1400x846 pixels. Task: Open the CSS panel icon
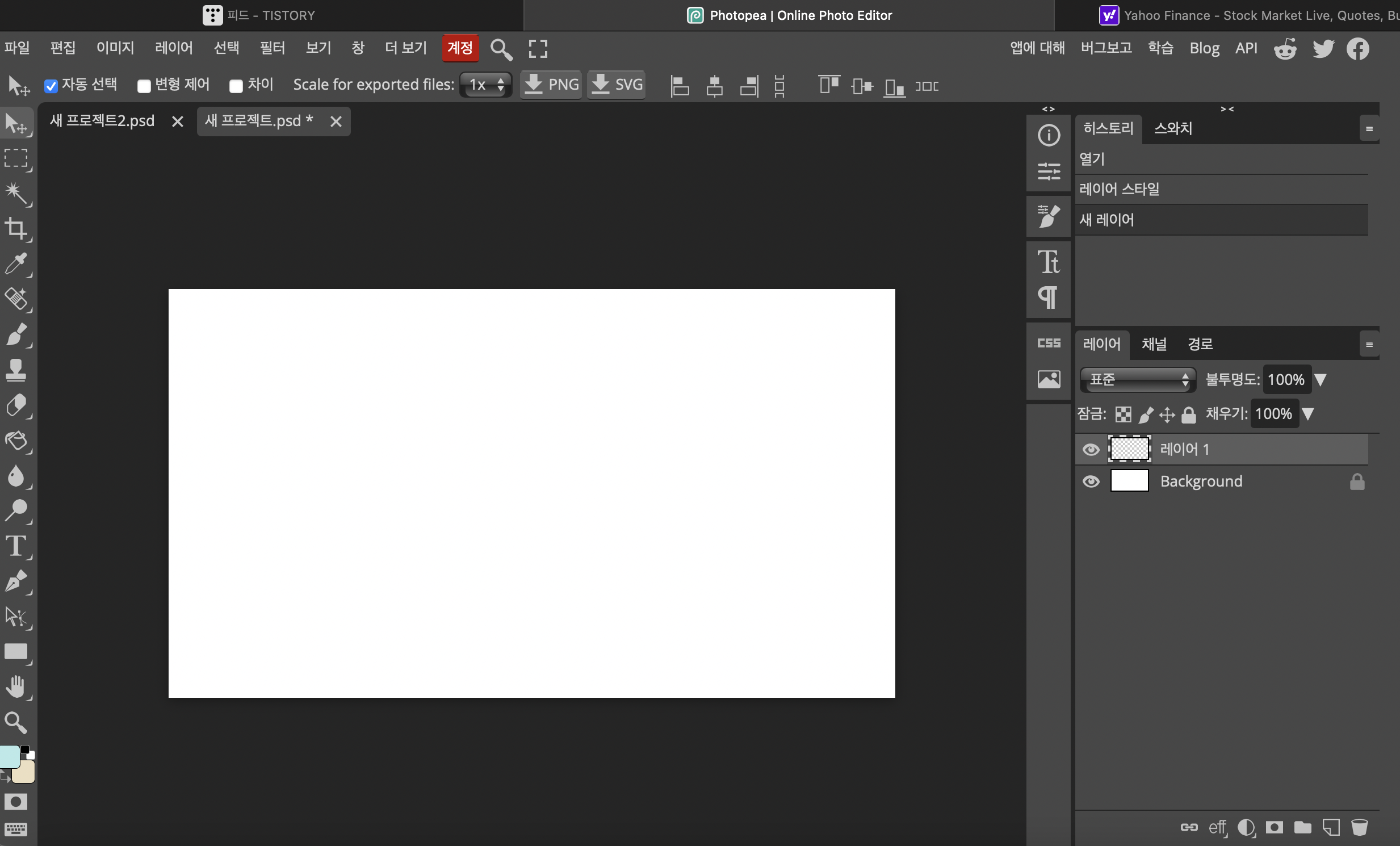point(1048,342)
